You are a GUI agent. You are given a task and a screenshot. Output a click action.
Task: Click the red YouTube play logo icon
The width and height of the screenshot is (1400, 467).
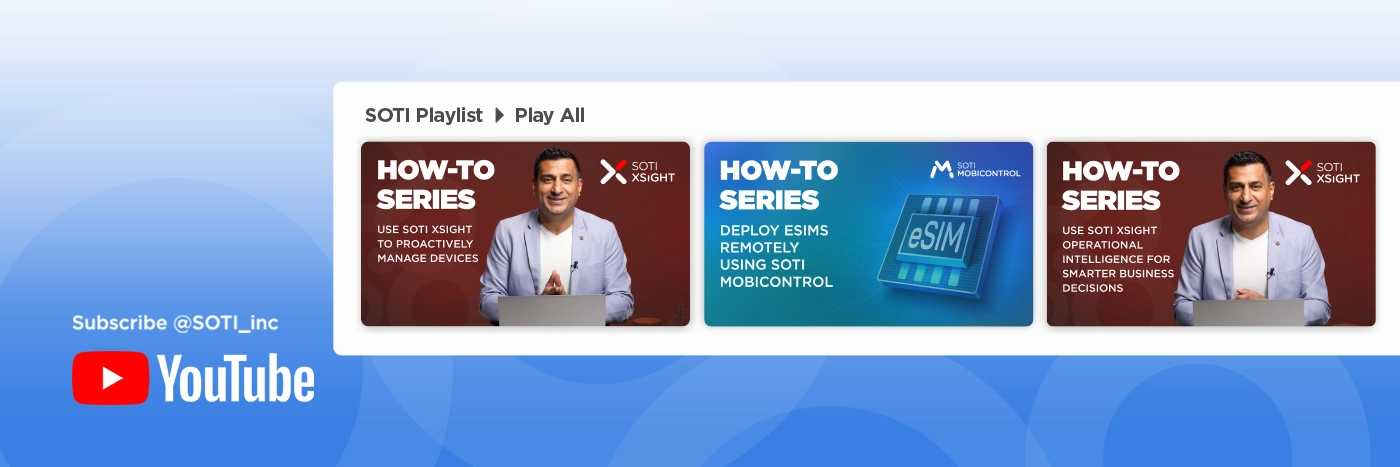[111, 377]
